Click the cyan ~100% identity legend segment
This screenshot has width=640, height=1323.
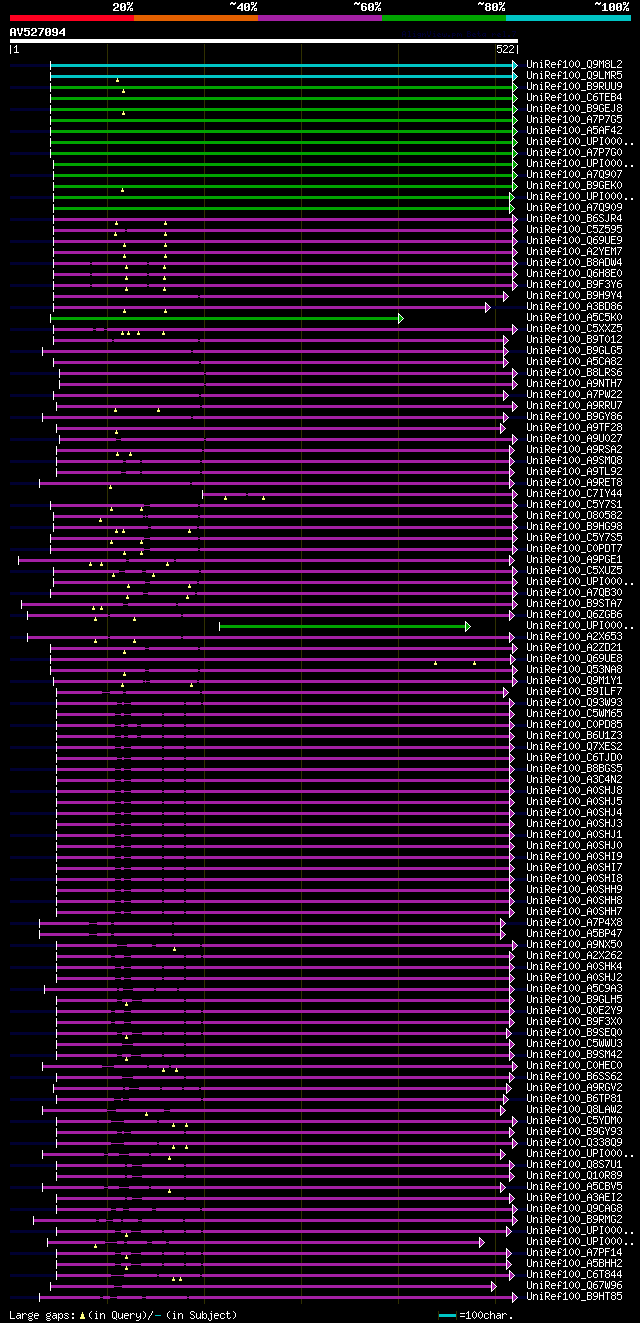[568, 18]
